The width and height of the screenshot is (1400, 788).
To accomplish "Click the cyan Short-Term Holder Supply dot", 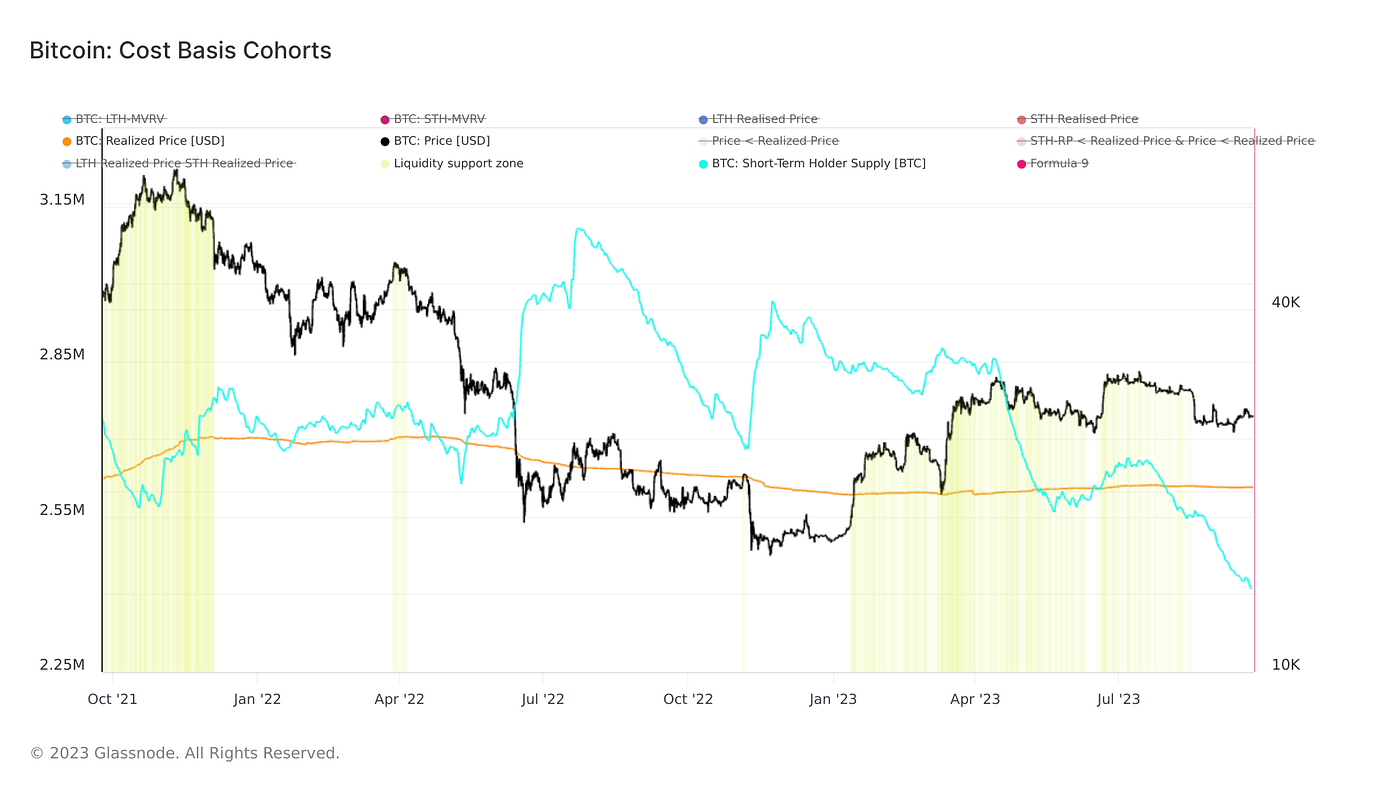I will pos(703,163).
